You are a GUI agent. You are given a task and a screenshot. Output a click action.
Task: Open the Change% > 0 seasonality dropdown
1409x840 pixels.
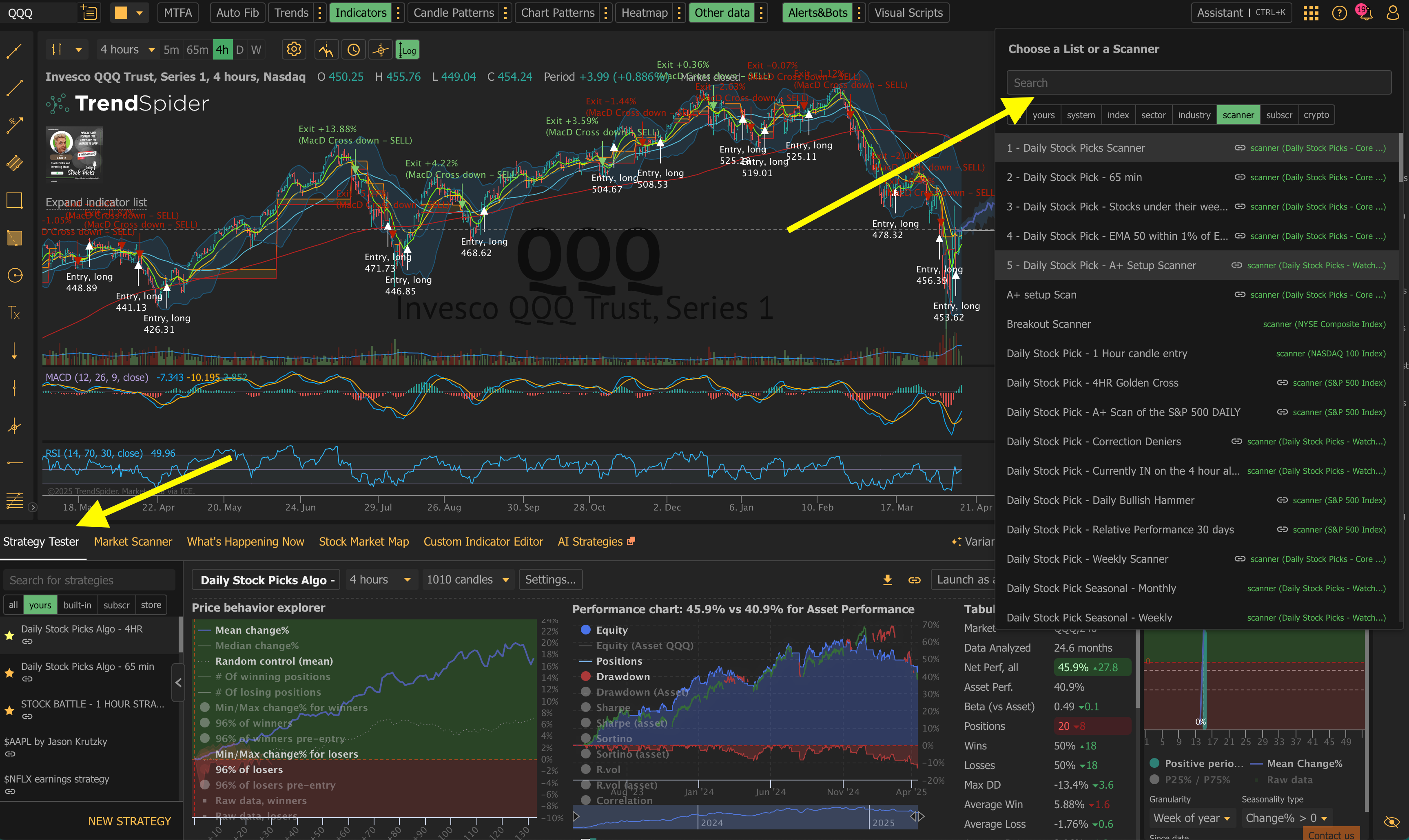tap(1286, 818)
